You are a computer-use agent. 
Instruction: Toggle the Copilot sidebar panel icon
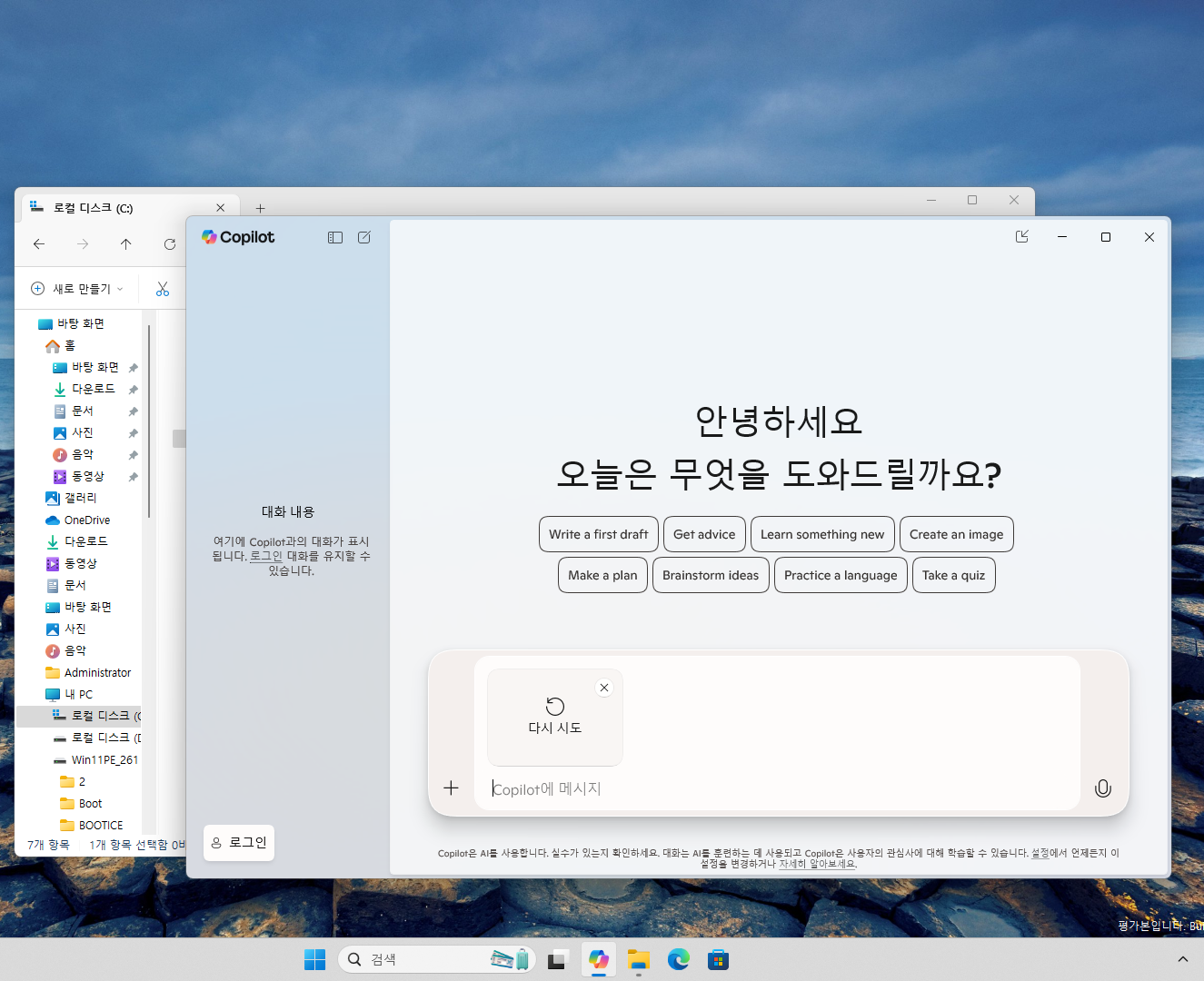(335, 237)
